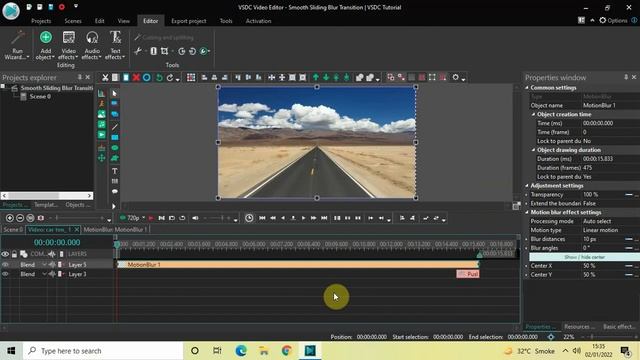The height and width of the screenshot is (360, 640).
Task: Toggle visibility of Layer 3
Action: pos(5,274)
